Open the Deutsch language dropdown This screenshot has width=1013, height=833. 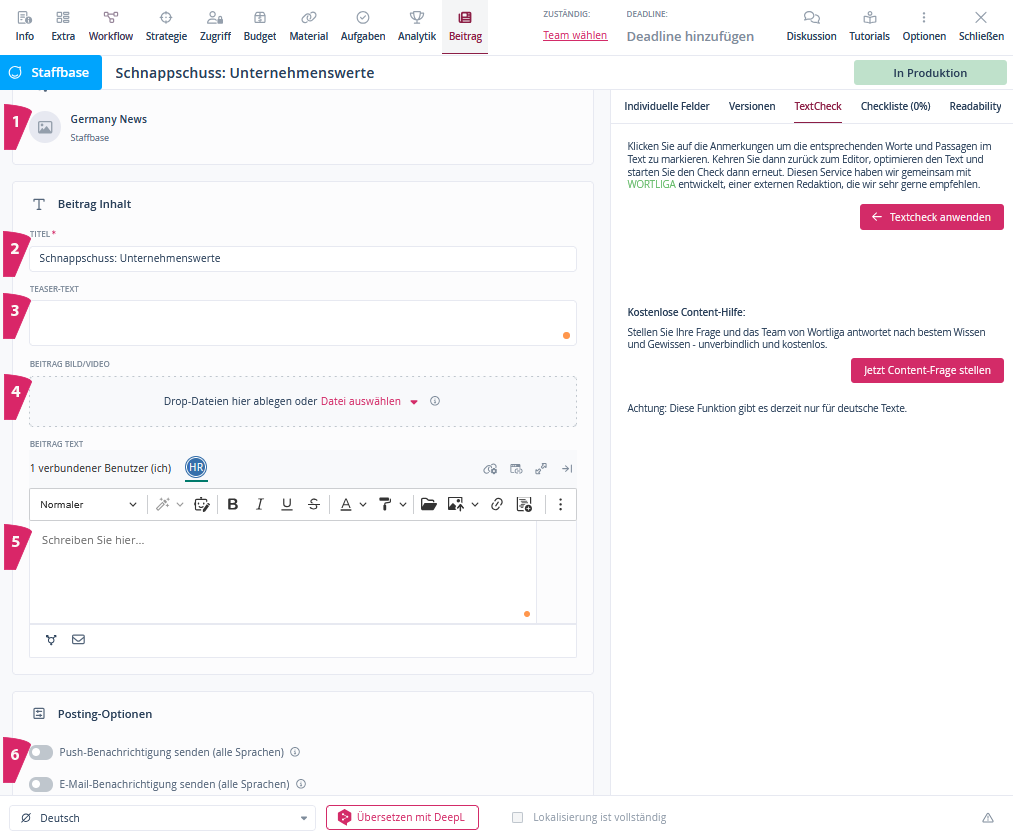(162, 817)
